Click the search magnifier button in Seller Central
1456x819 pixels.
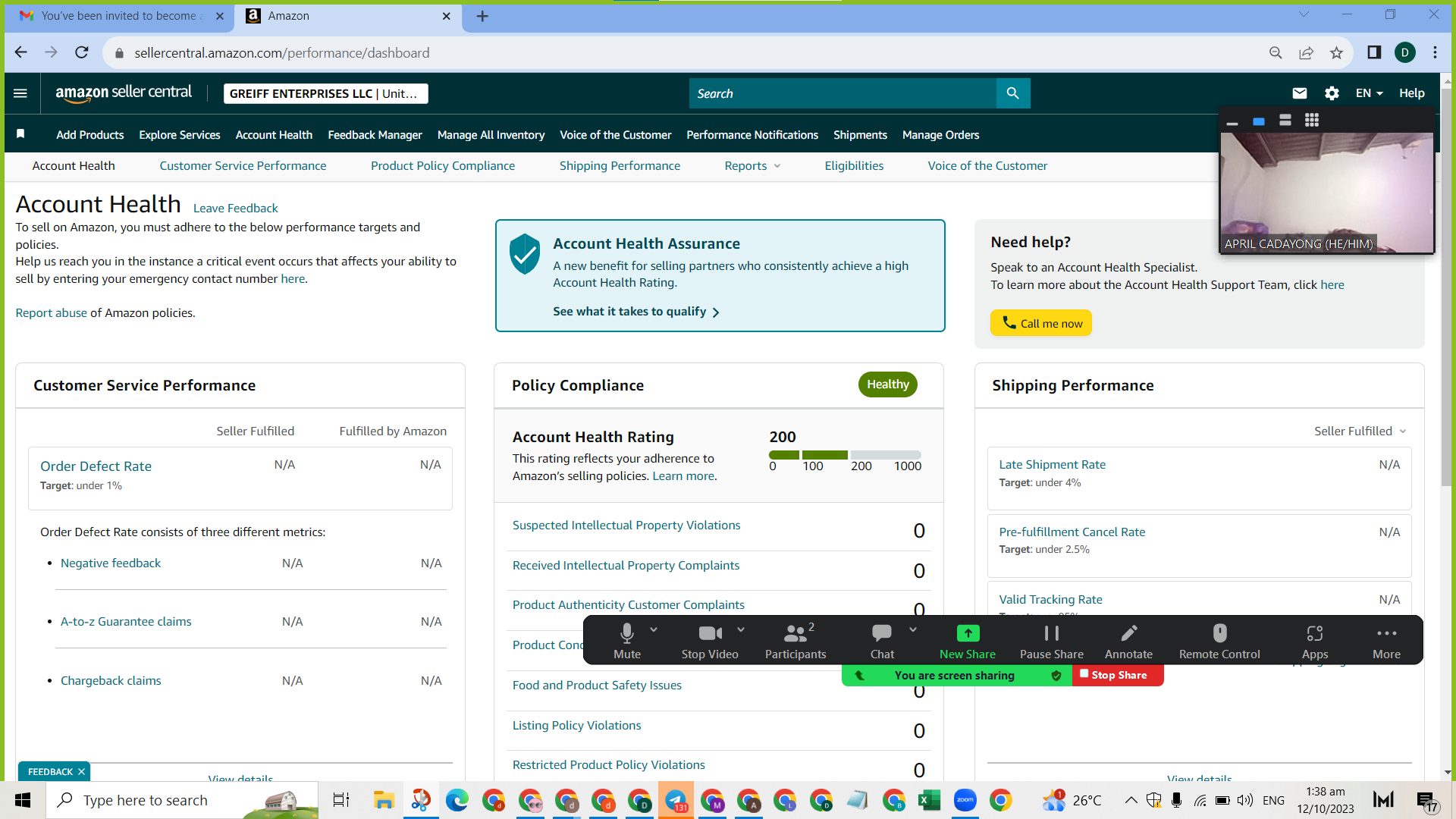1013,93
